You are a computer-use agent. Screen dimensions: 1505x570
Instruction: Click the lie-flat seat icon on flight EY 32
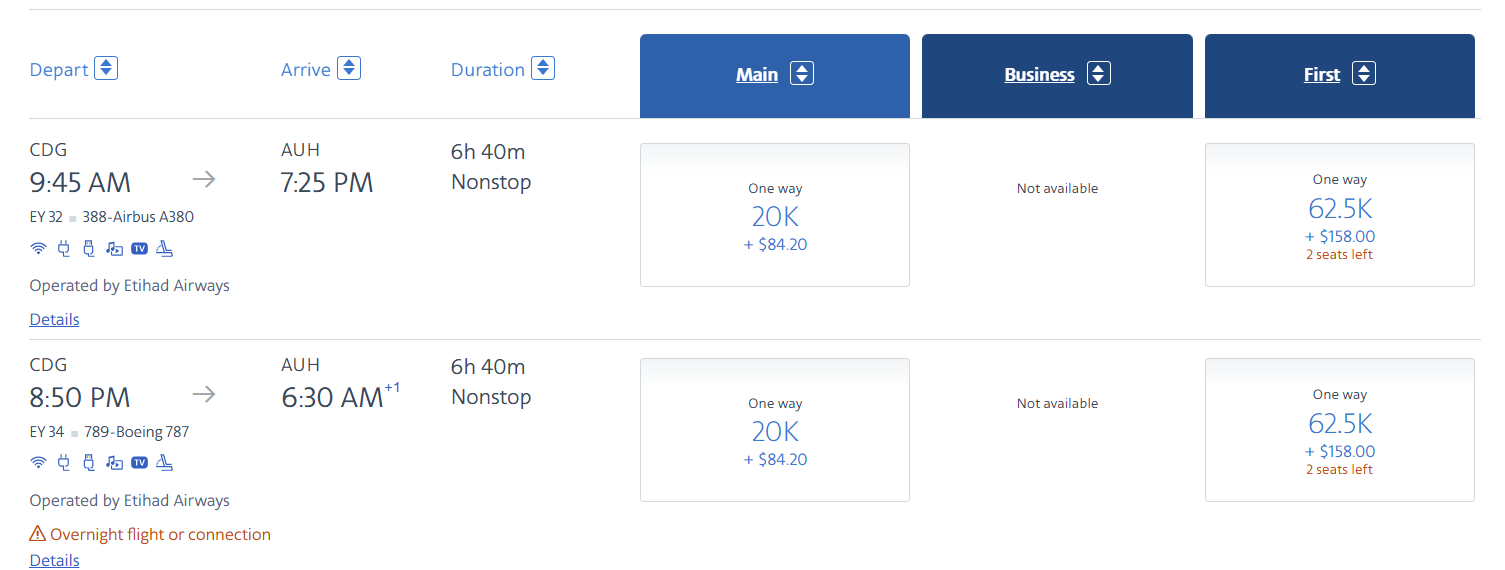click(165, 248)
